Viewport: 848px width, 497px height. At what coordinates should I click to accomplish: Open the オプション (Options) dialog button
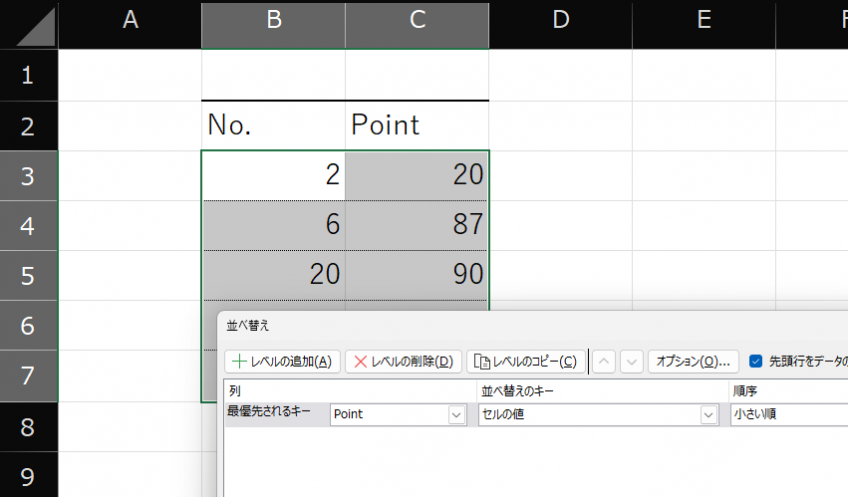(x=693, y=361)
